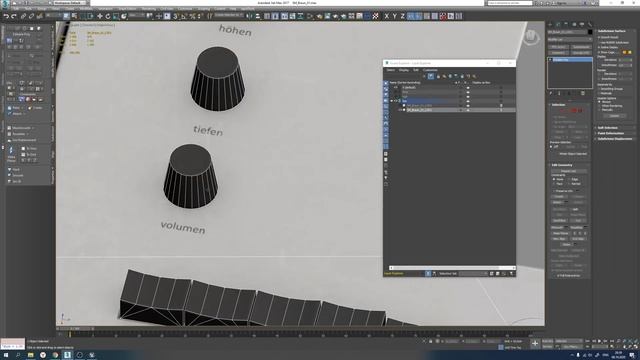Toggle the Show Cage checkbox
Viewport: 640px width, 360px height.
pyautogui.click(x=599, y=52)
